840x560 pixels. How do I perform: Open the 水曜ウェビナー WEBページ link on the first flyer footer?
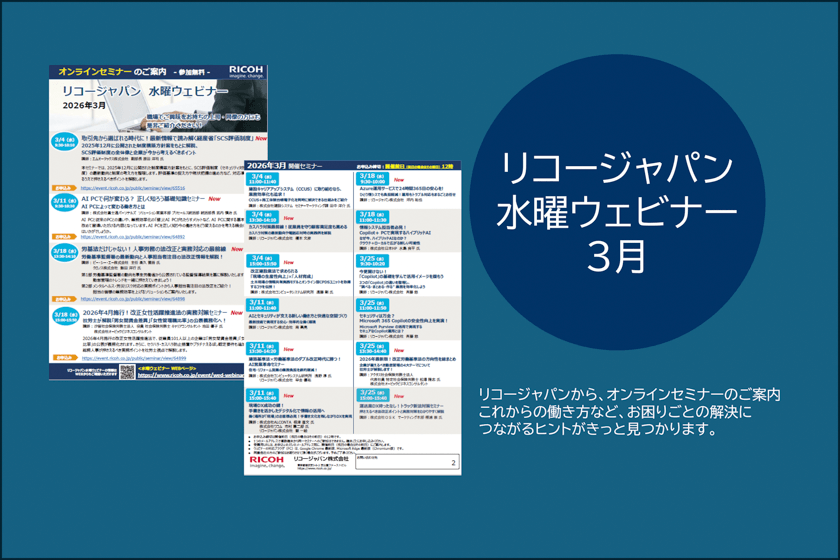point(190,375)
